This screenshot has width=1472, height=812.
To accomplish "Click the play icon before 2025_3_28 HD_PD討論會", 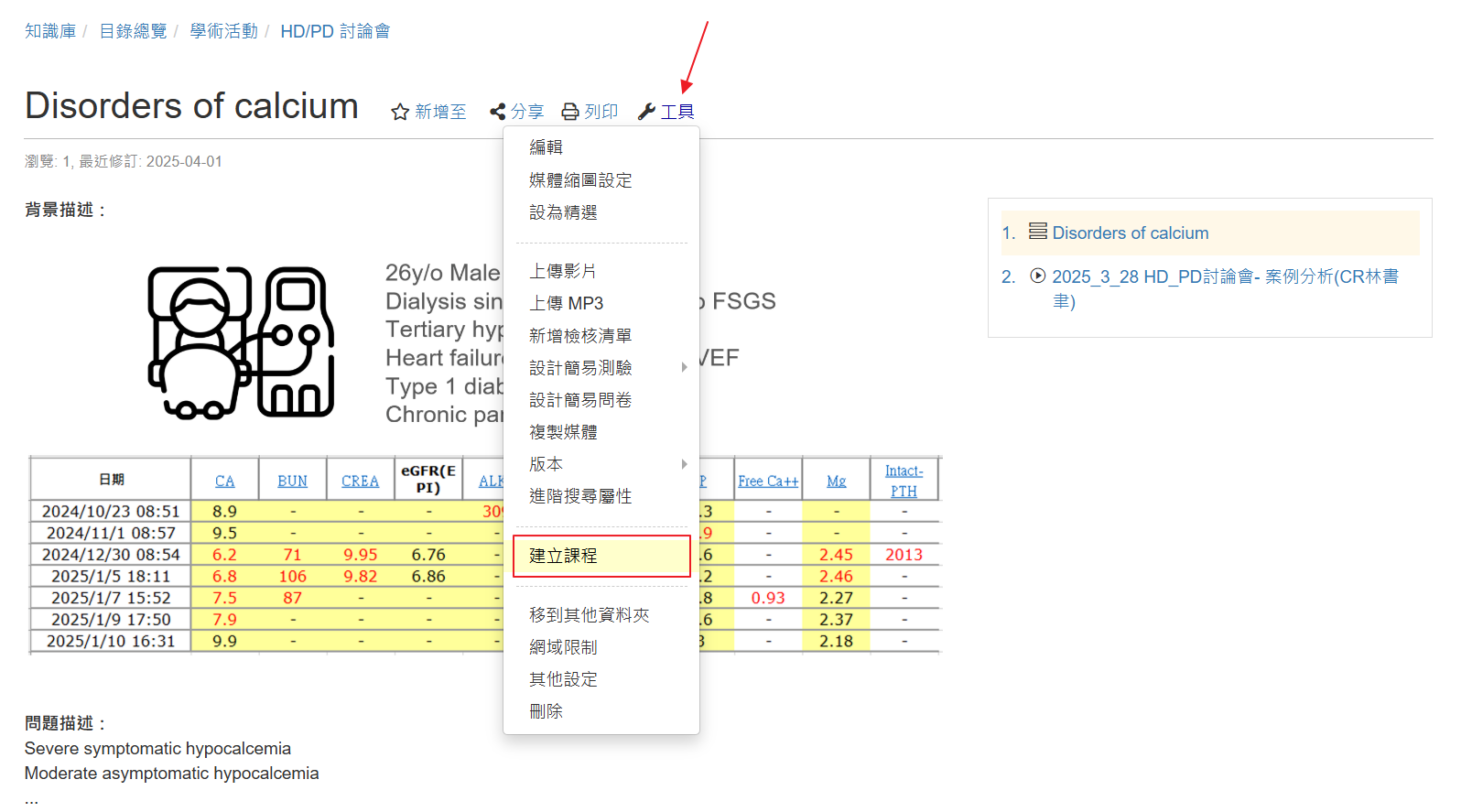I will [1038, 276].
